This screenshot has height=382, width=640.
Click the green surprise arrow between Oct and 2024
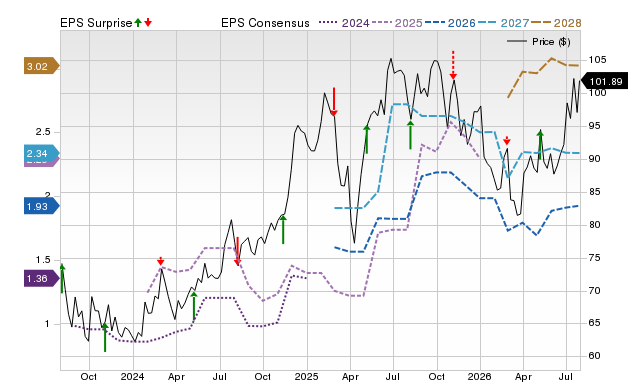(105, 337)
